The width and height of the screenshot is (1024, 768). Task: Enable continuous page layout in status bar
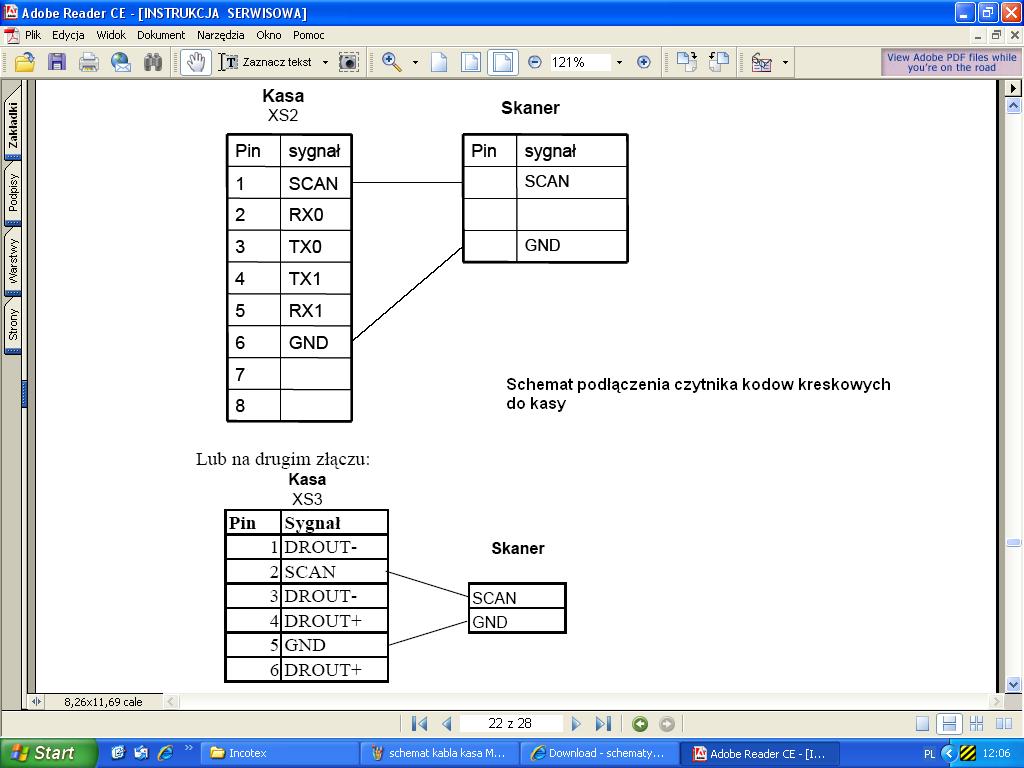coord(949,724)
